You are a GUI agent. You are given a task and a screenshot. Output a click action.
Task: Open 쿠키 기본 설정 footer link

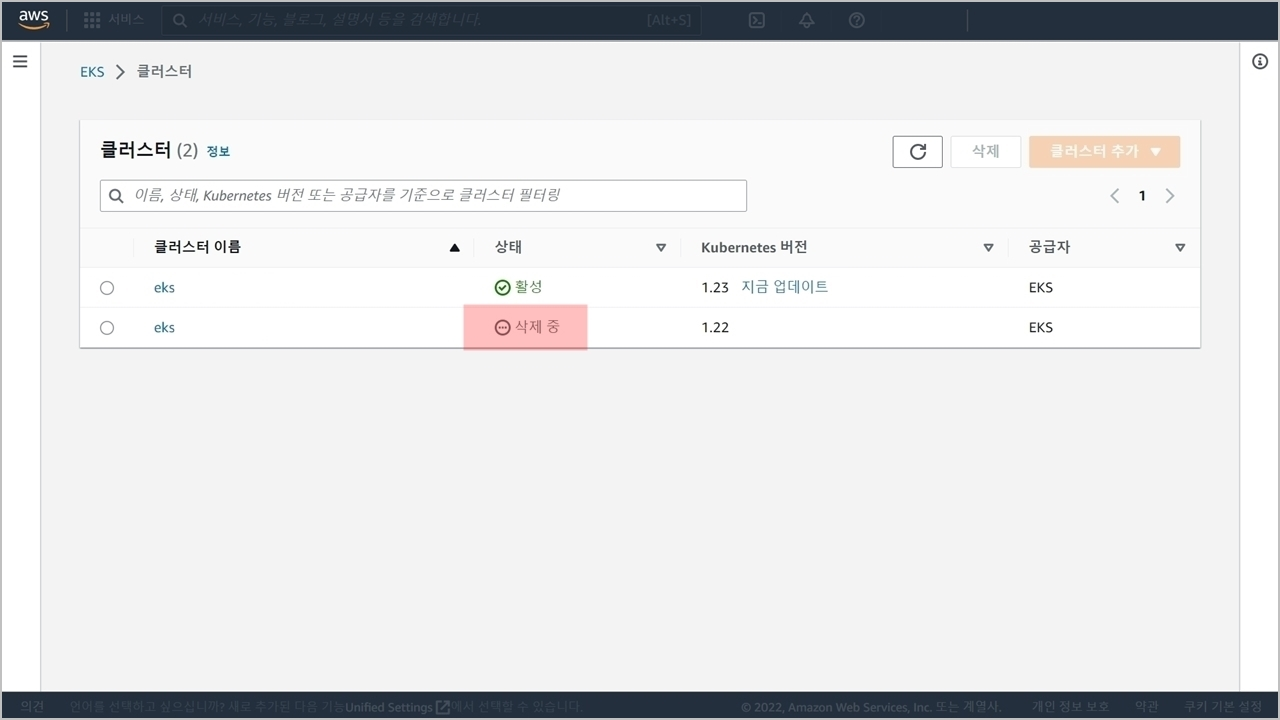(1222, 707)
